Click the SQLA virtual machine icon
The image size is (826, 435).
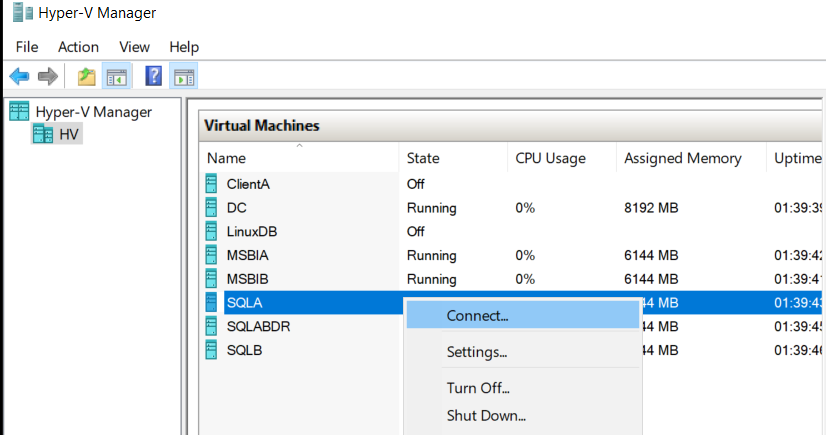(x=211, y=302)
